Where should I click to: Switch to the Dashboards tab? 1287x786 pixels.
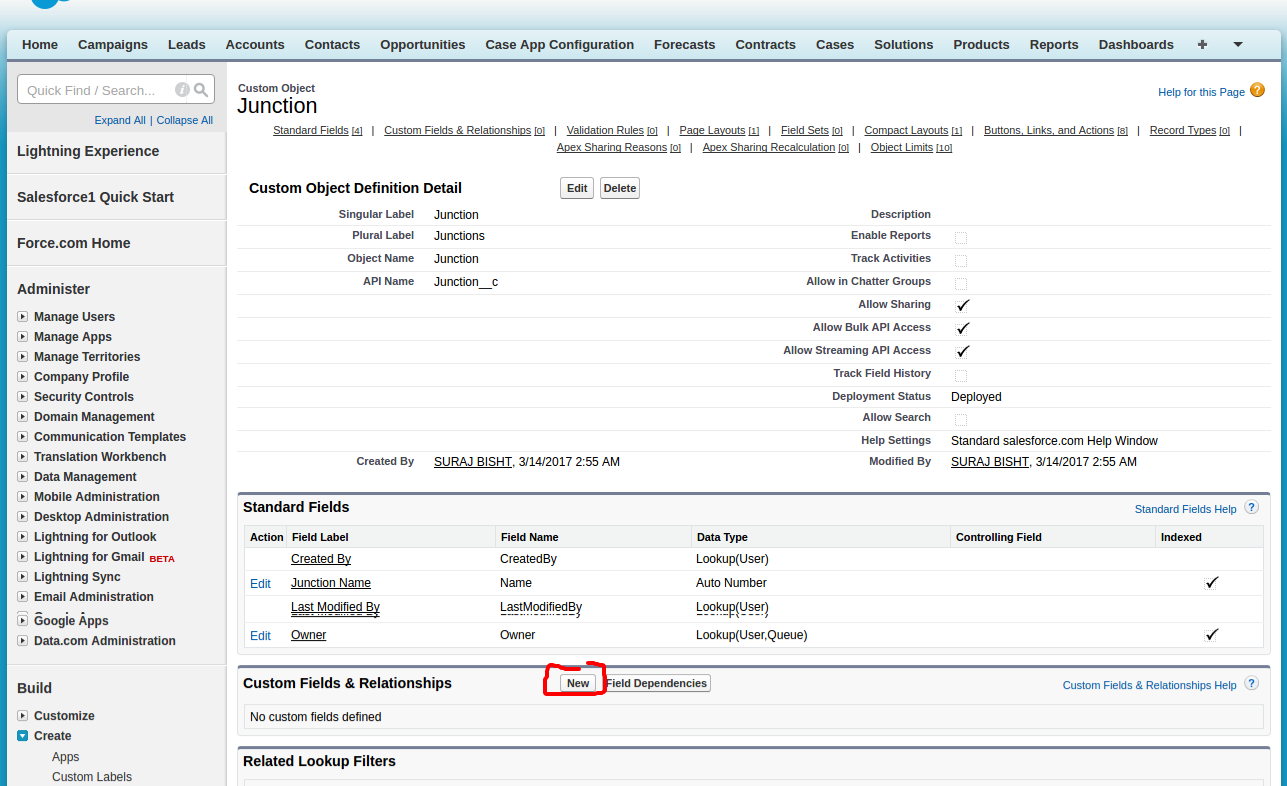click(x=1135, y=45)
